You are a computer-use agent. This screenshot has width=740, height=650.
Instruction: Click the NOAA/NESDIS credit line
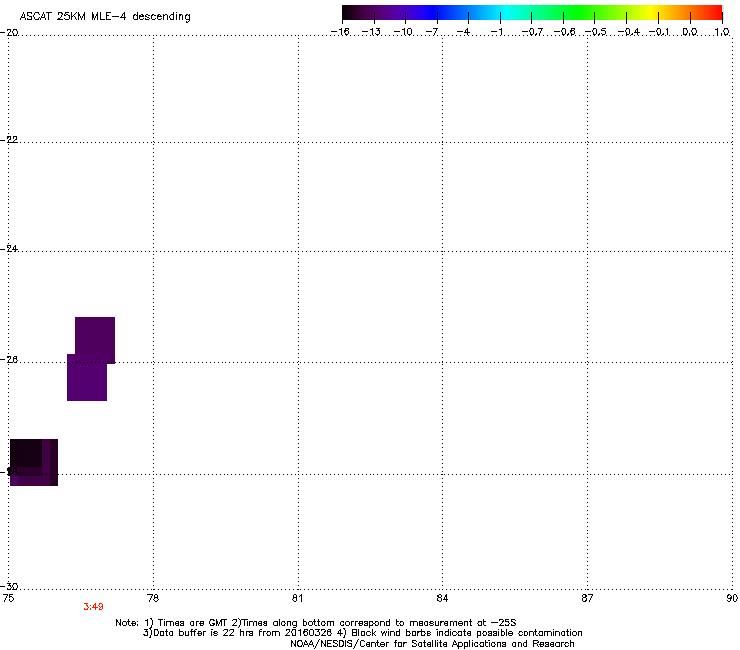pyautogui.click(x=432, y=644)
